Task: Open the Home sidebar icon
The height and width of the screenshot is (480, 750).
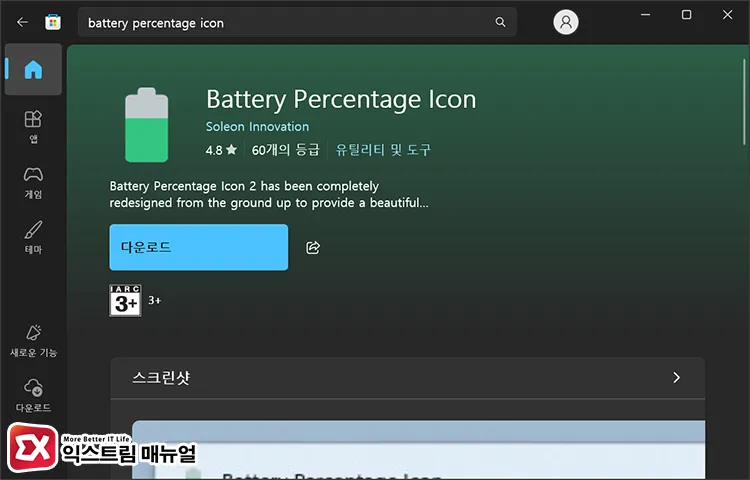Action: pos(33,69)
